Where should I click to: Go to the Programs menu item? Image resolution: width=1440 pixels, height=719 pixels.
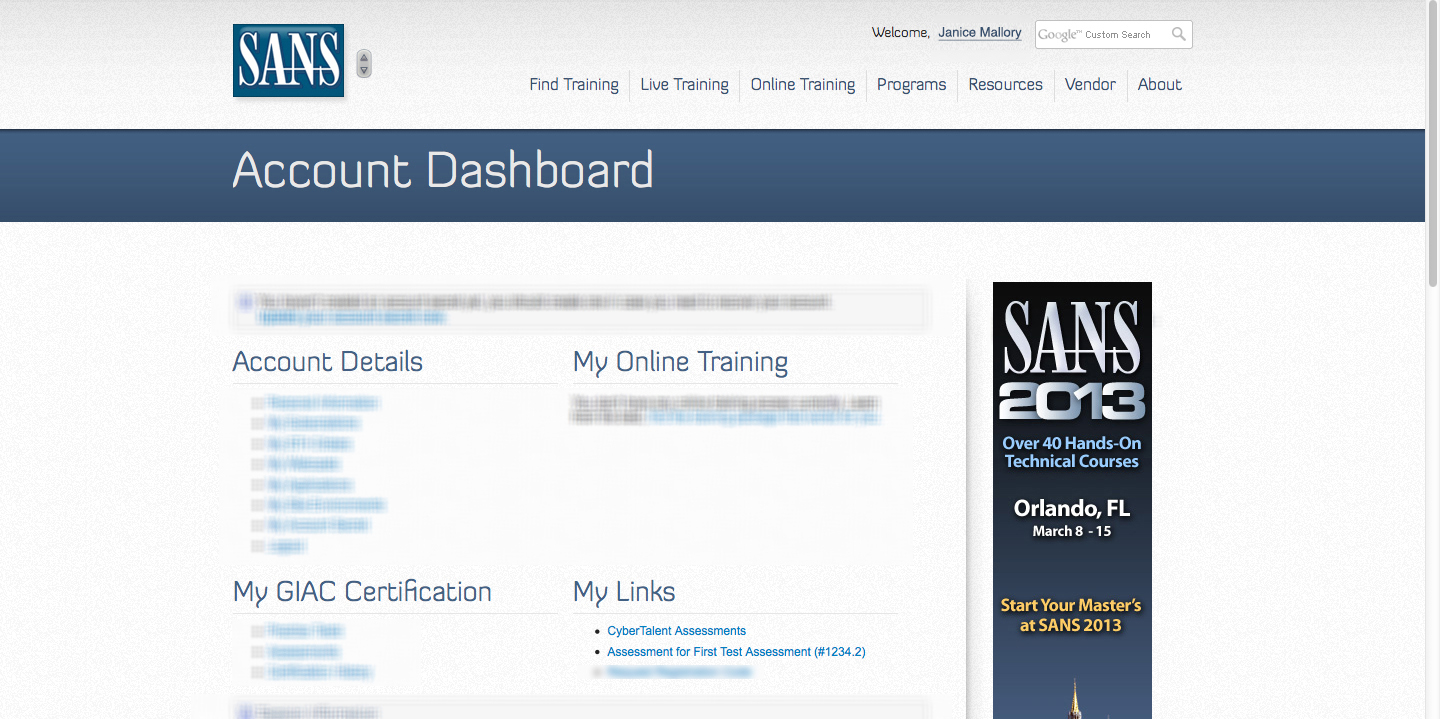tap(911, 85)
